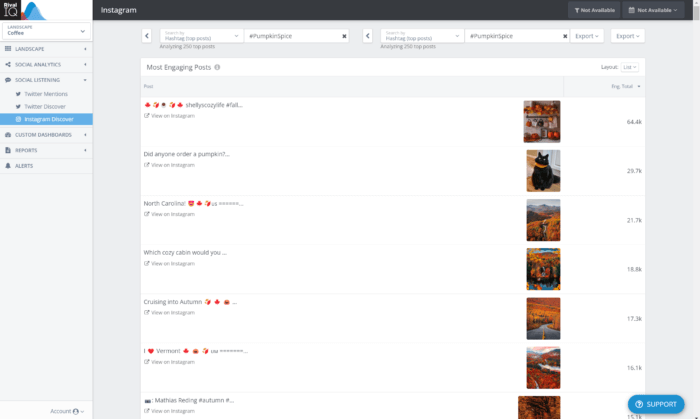Screen dimensions: 700x419
Task: Expand the Reports sidebar menu
Action: (46, 150)
